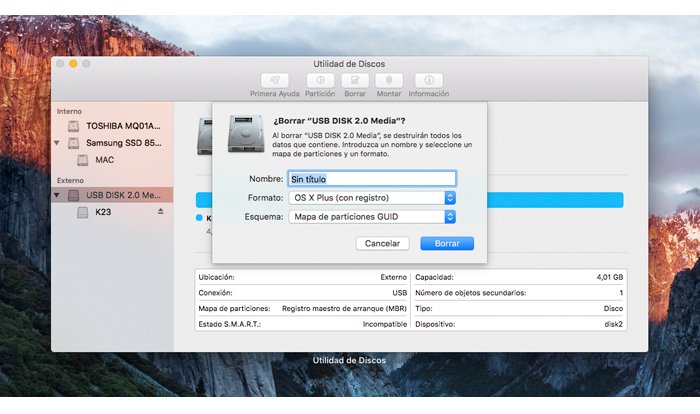Click the Número de objetos secundarios value
Viewport: 700px width, 414px height.
(x=621, y=293)
